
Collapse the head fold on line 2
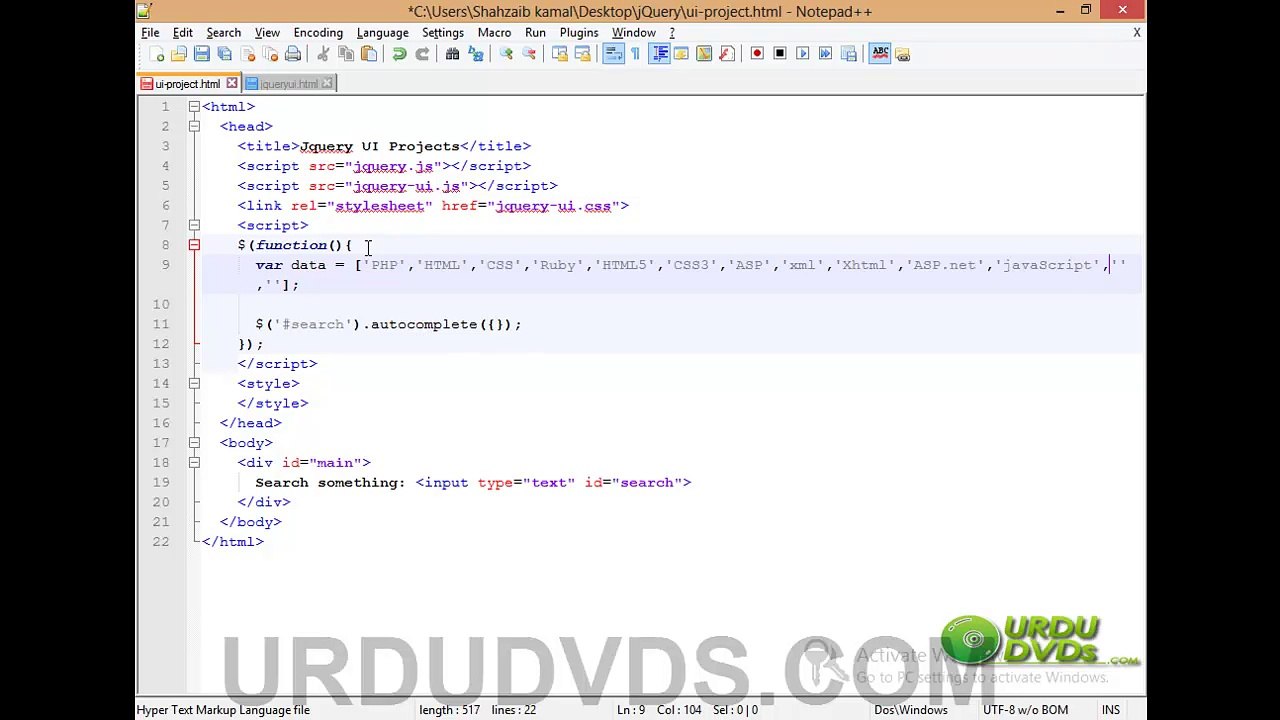(x=194, y=127)
